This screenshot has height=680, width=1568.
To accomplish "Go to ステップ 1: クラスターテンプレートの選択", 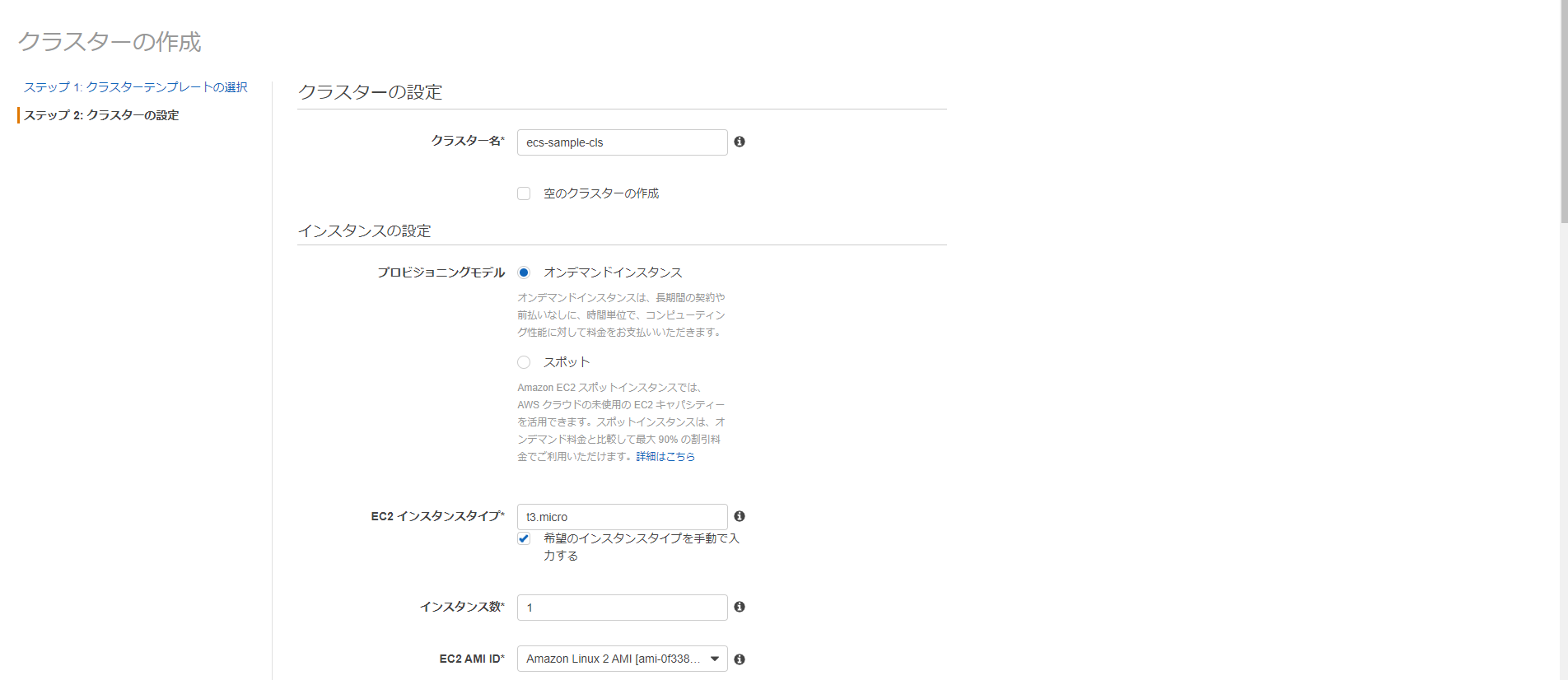I will click(135, 87).
